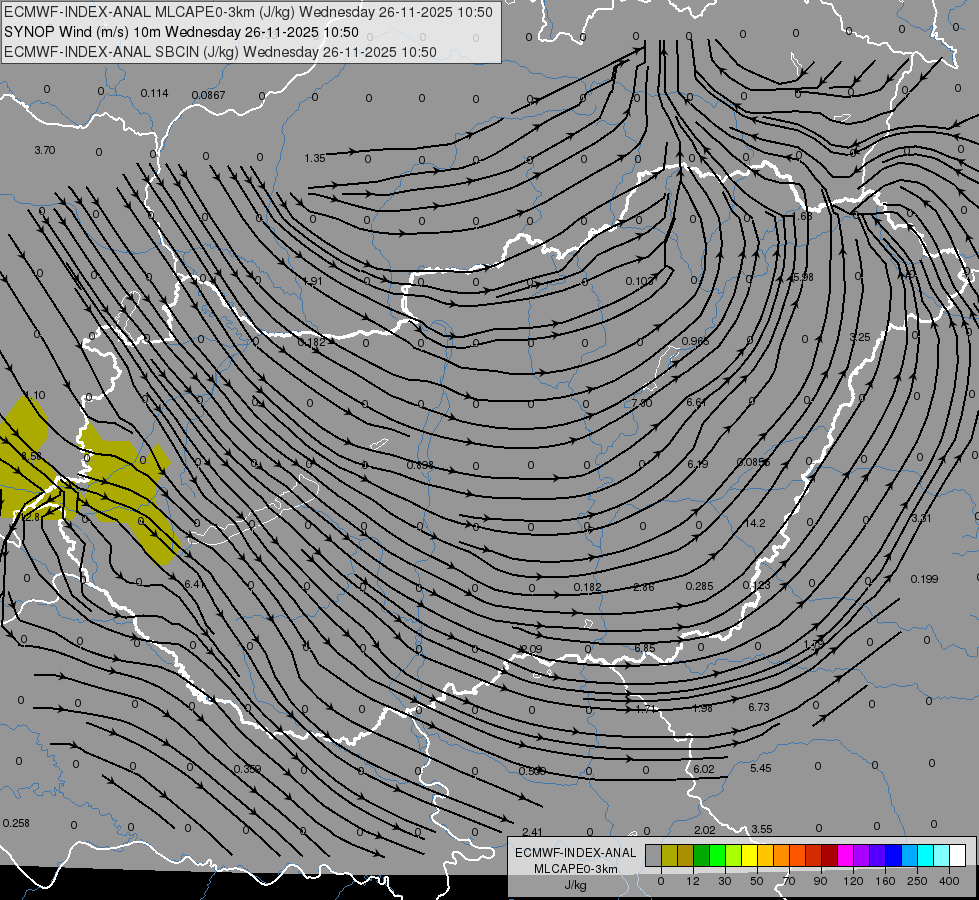Click the map value 6.73

point(759,707)
